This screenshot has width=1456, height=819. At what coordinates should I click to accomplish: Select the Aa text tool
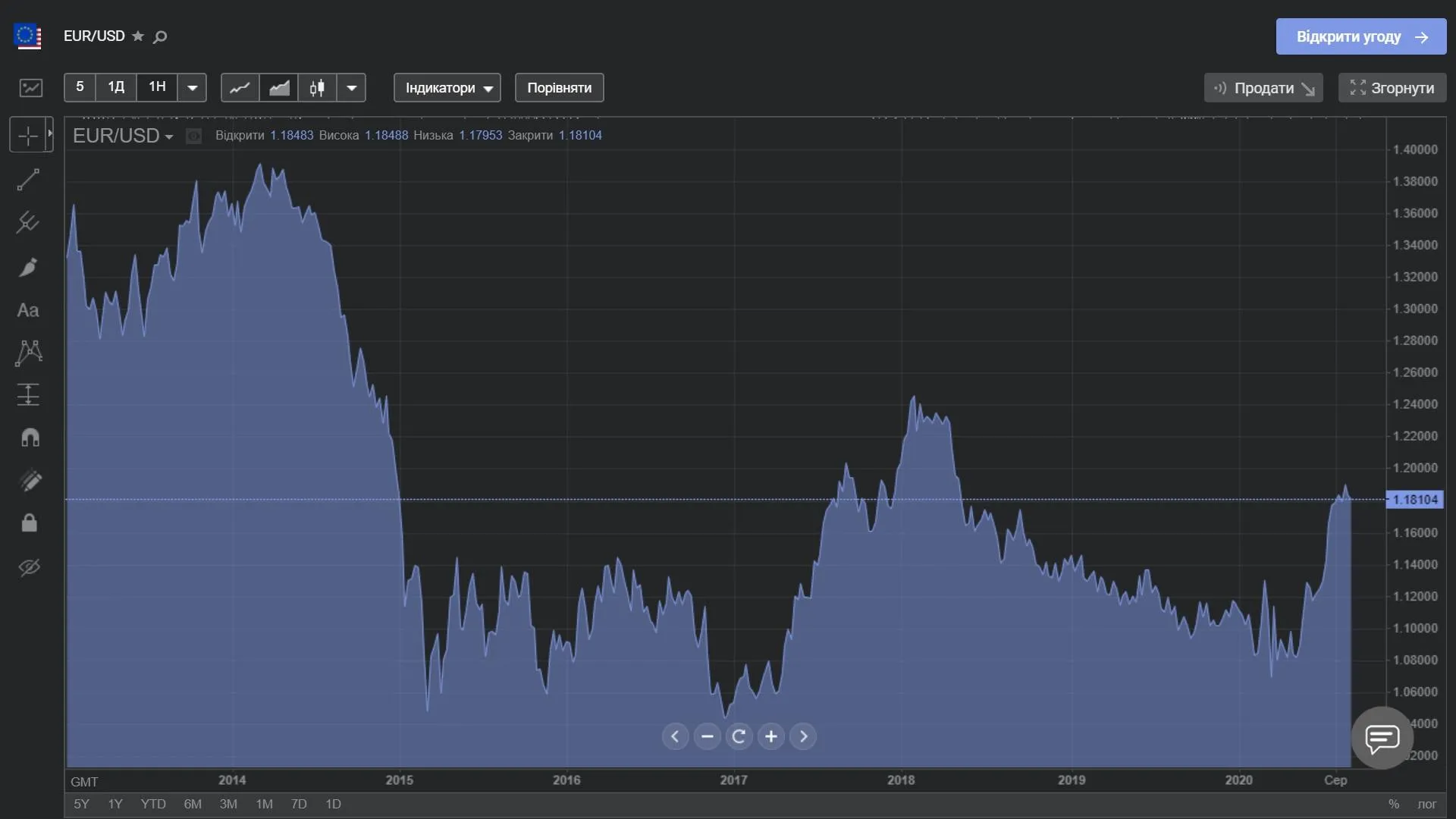(x=28, y=310)
